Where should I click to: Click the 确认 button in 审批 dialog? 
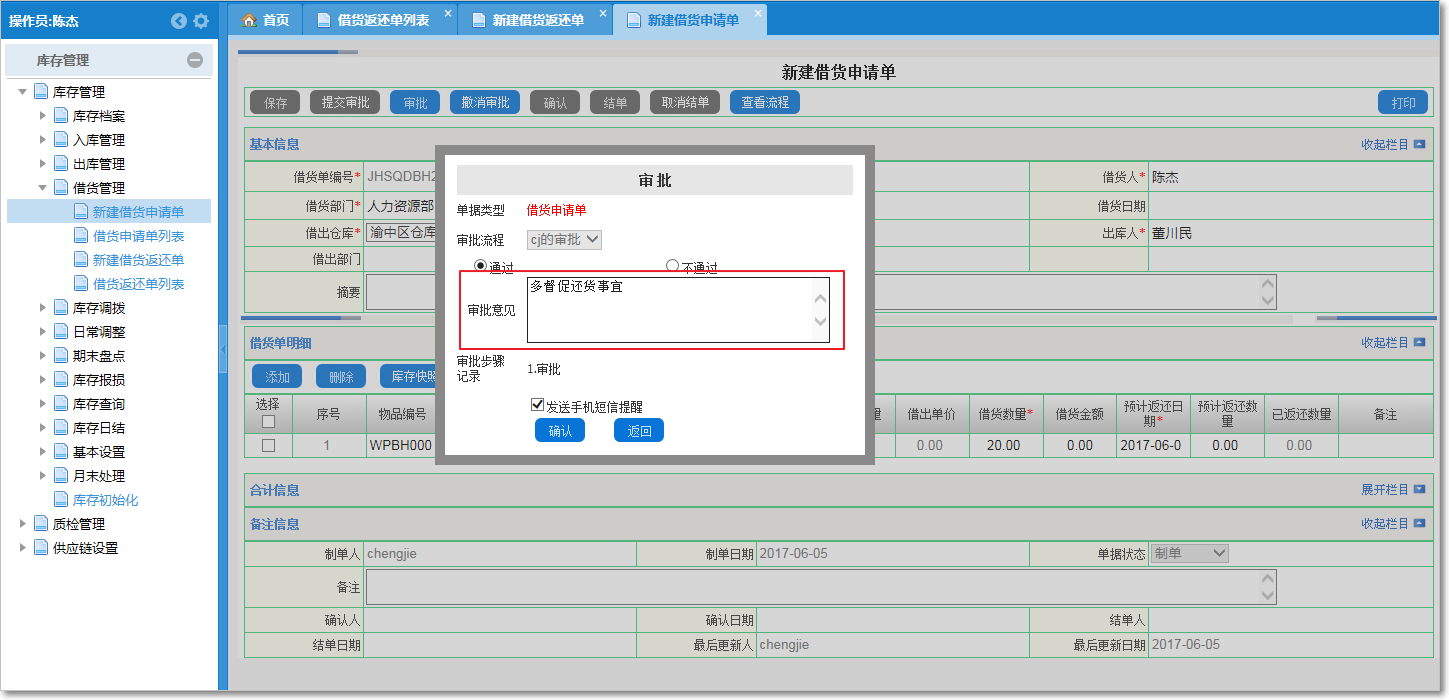560,431
